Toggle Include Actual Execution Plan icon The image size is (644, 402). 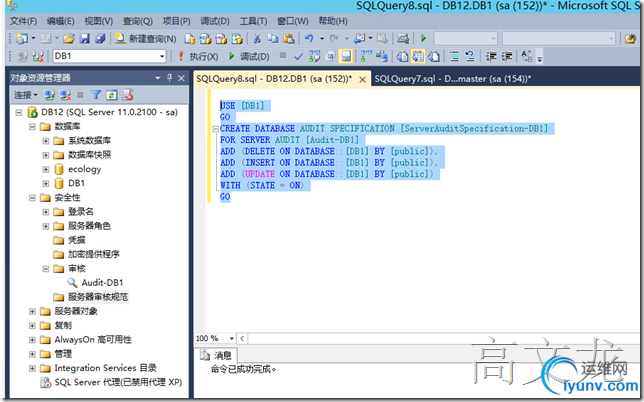[366, 56]
